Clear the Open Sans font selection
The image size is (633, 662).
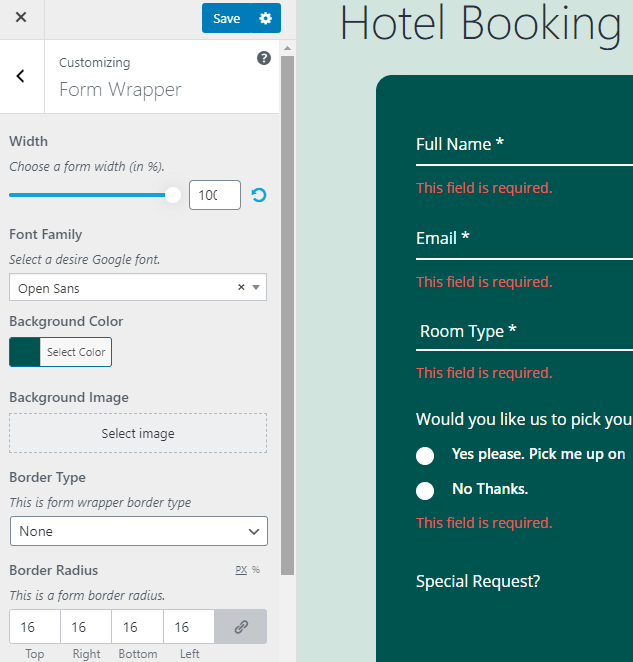pos(241,287)
